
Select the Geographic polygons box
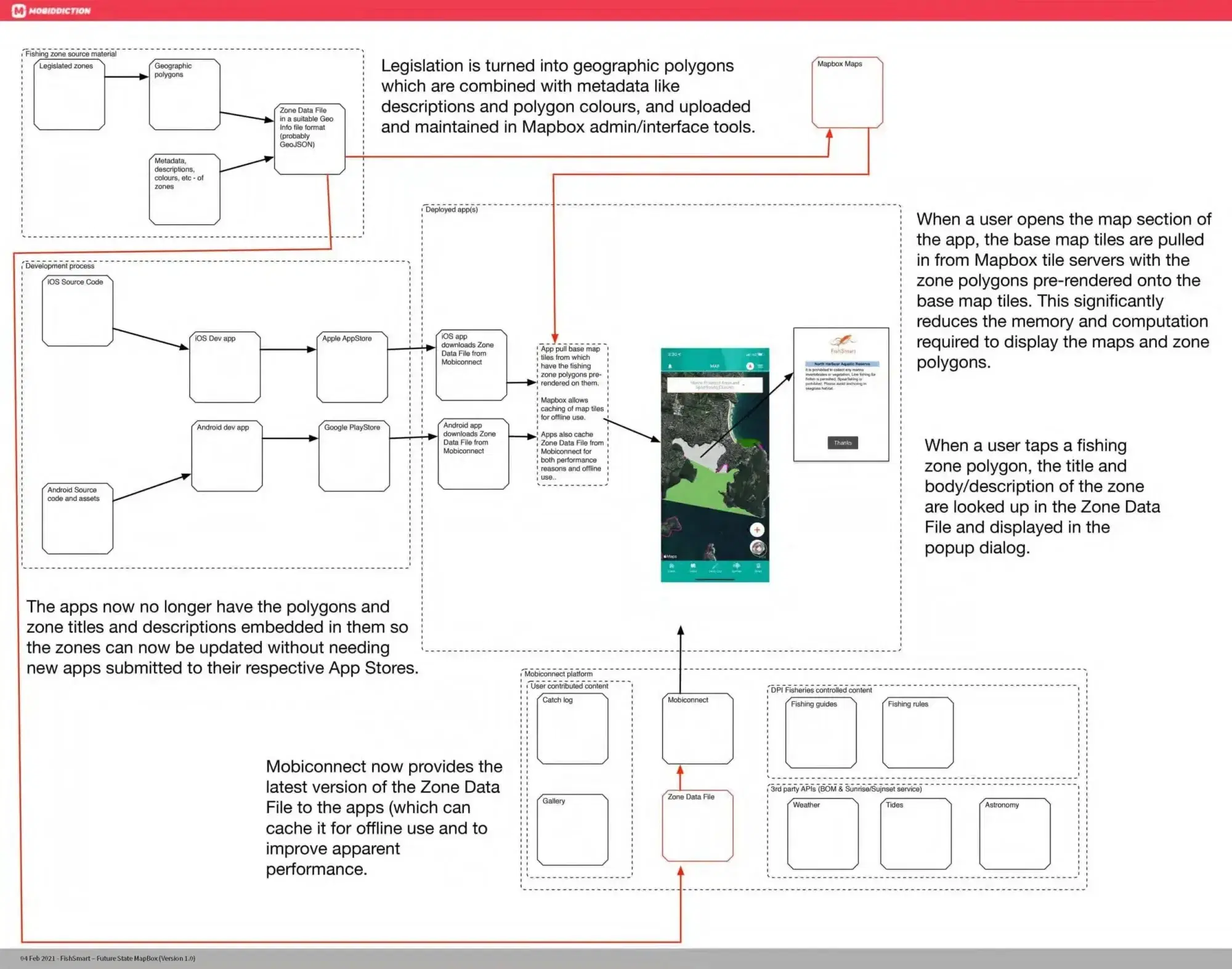pos(184,94)
